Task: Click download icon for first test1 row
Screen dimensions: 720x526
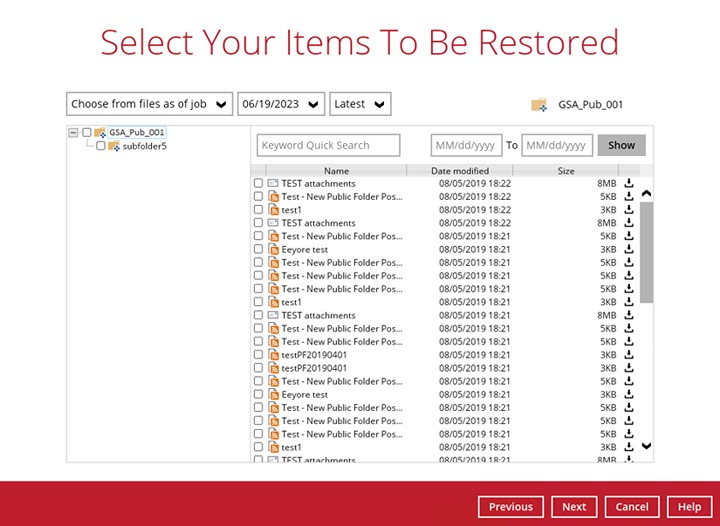Action: [x=629, y=210]
